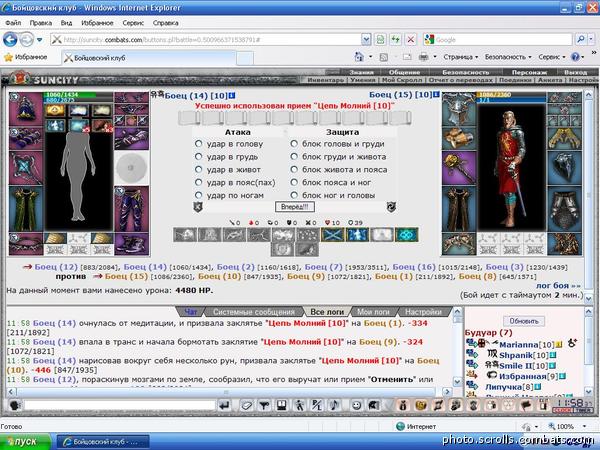
Task: Click in the chat message input field
Action: 120,405
